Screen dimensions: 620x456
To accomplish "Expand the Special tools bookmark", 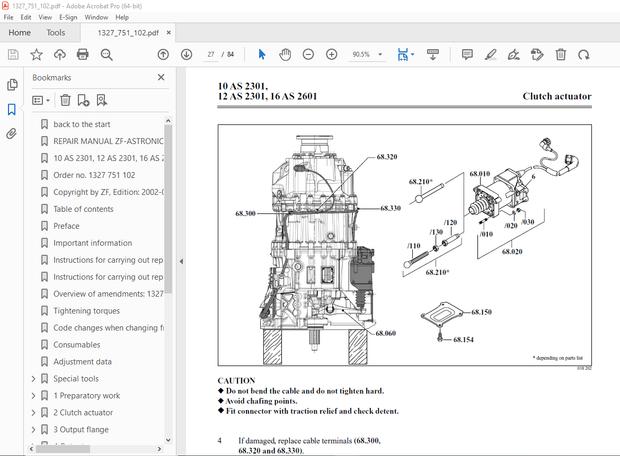I will (x=34, y=378).
